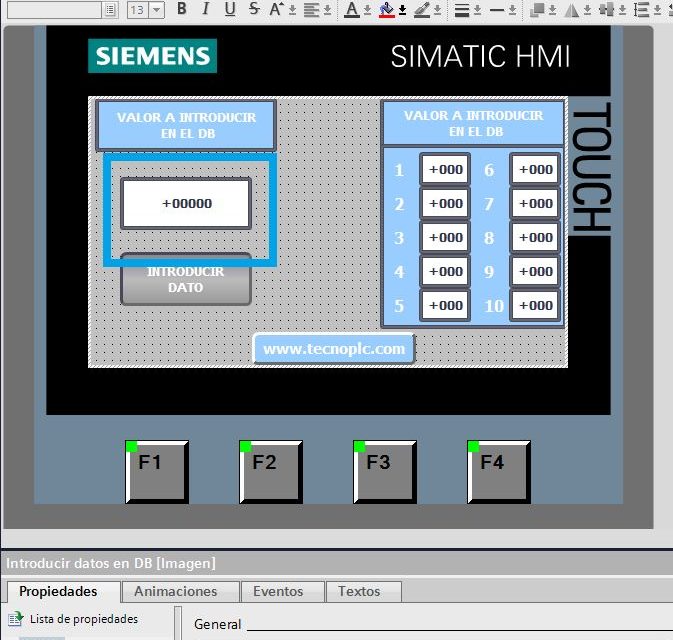
Task: Click the 'Introducir datos en DB [Imagen]' title
Action: pos(111,563)
